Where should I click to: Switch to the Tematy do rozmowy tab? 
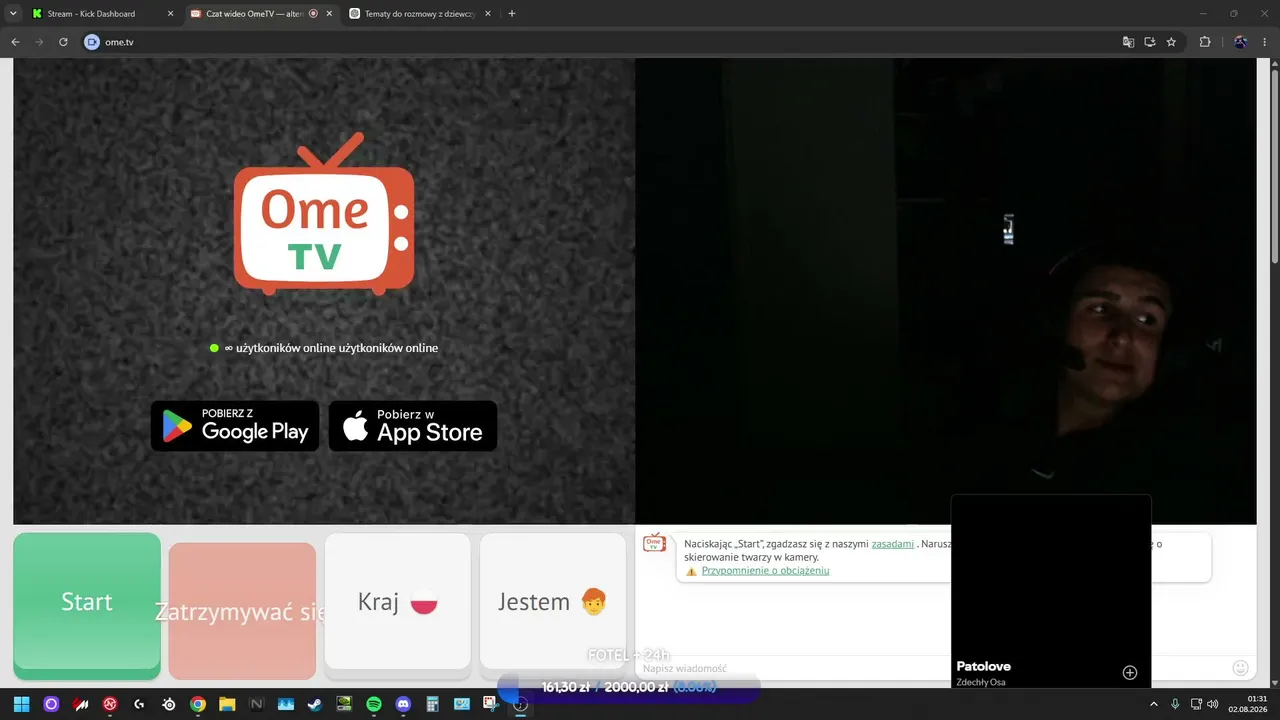tap(421, 14)
